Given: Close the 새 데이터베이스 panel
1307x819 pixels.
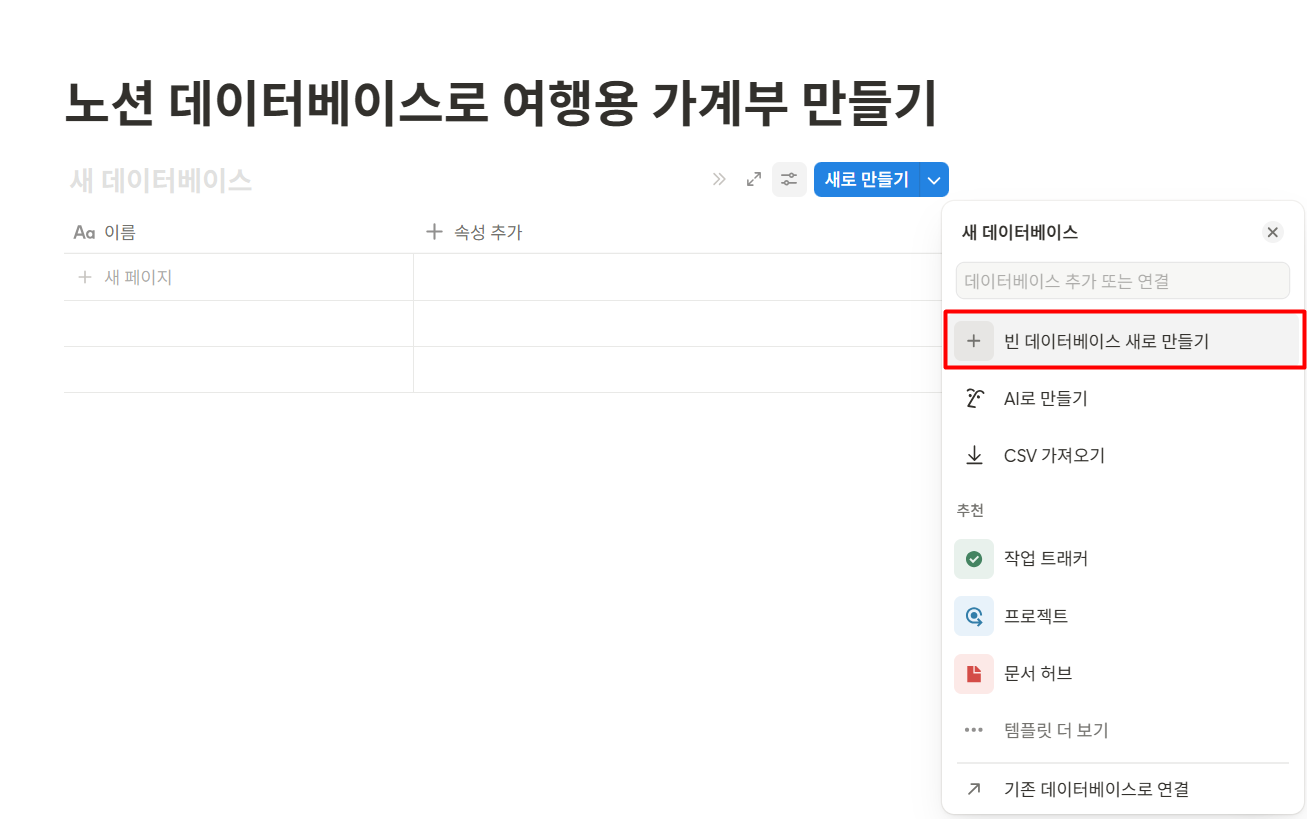Looking at the screenshot, I should click(x=1272, y=231).
